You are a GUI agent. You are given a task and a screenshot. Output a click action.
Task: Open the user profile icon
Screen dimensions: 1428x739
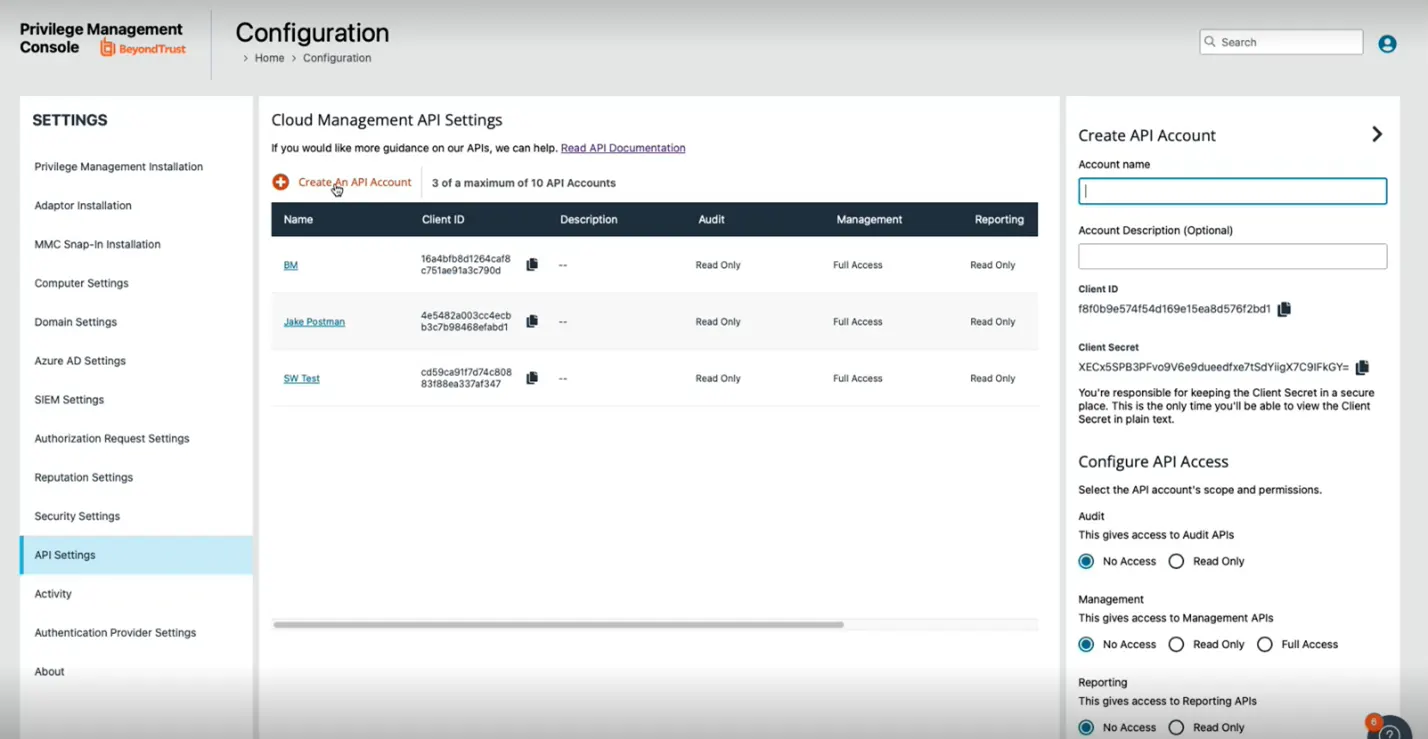(1387, 44)
